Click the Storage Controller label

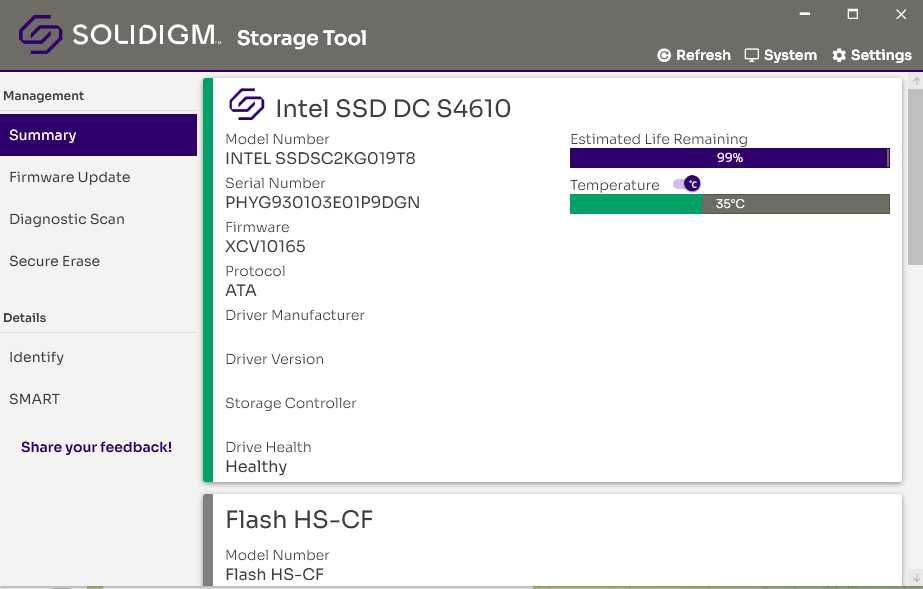pos(291,403)
